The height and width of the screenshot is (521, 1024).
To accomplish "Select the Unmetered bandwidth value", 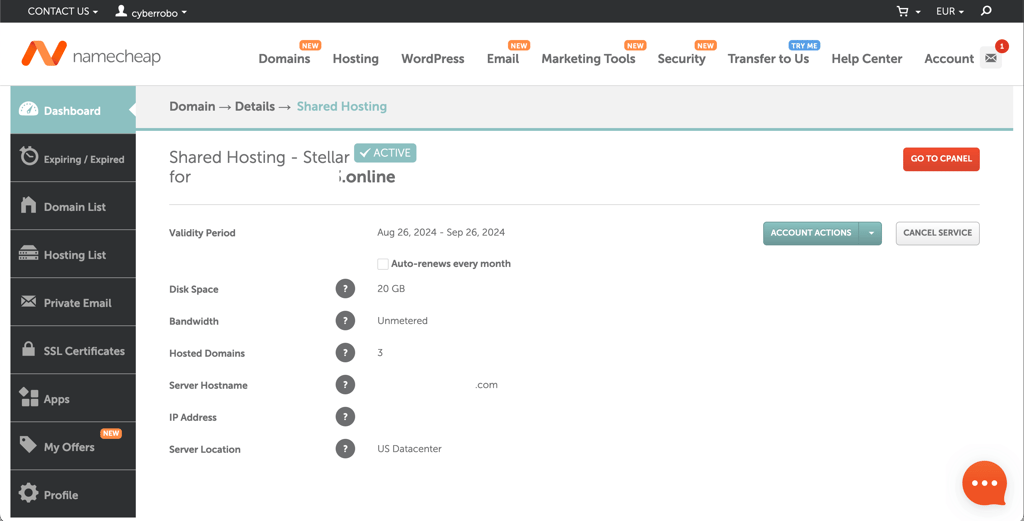I will pos(402,321).
